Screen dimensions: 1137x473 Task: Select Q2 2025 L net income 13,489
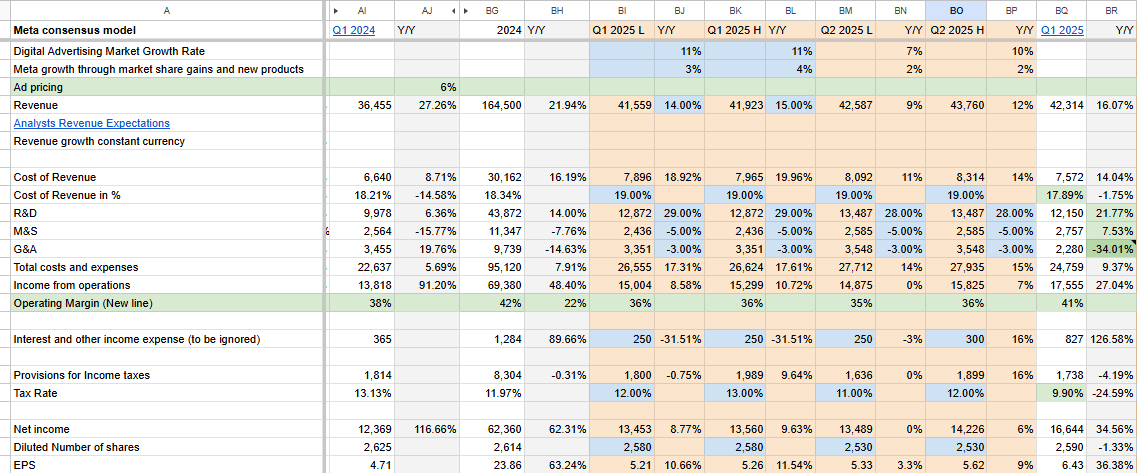pyautogui.click(x=845, y=429)
